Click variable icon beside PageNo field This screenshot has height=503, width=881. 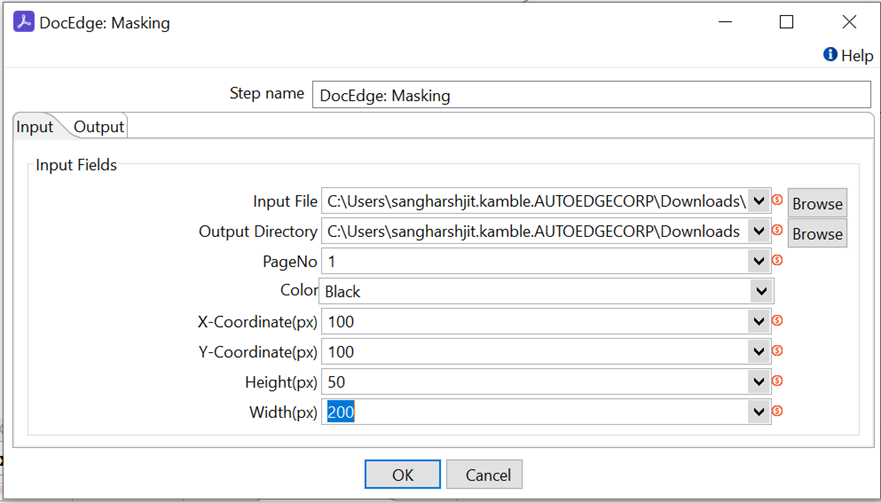(x=777, y=260)
